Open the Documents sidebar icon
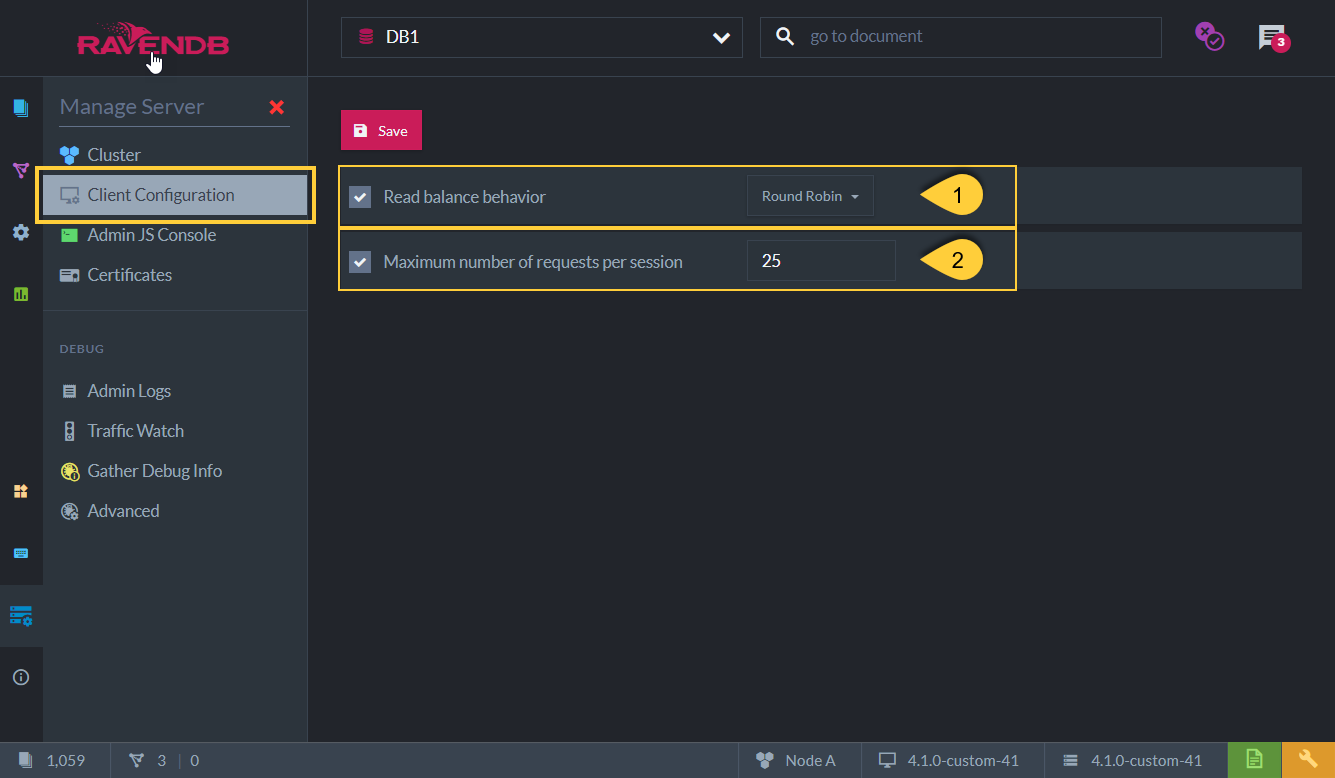This screenshot has width=1335, height=778. point(21,107)
